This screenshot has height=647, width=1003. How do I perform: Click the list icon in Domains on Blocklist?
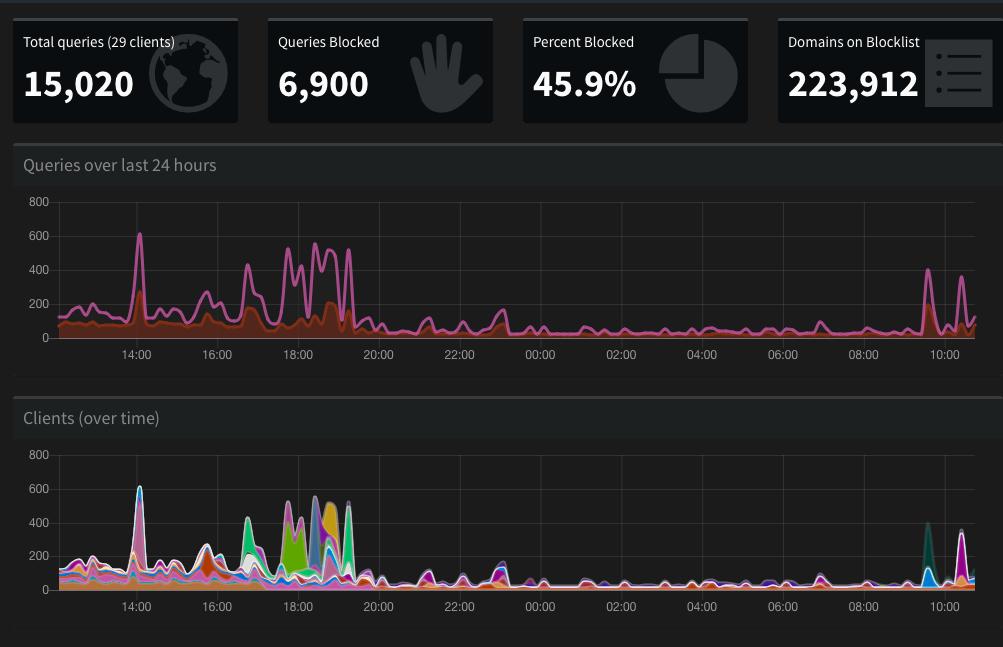[x=958, y=73]
